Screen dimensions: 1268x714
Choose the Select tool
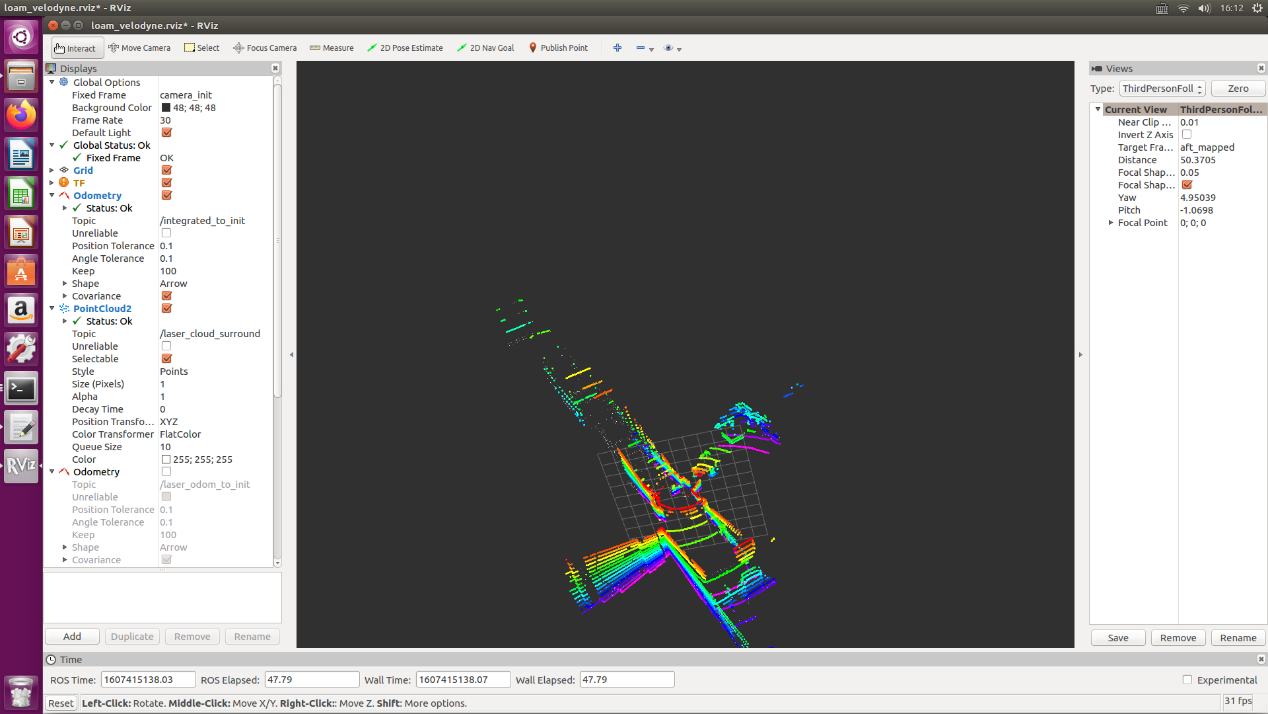(202, 48)
